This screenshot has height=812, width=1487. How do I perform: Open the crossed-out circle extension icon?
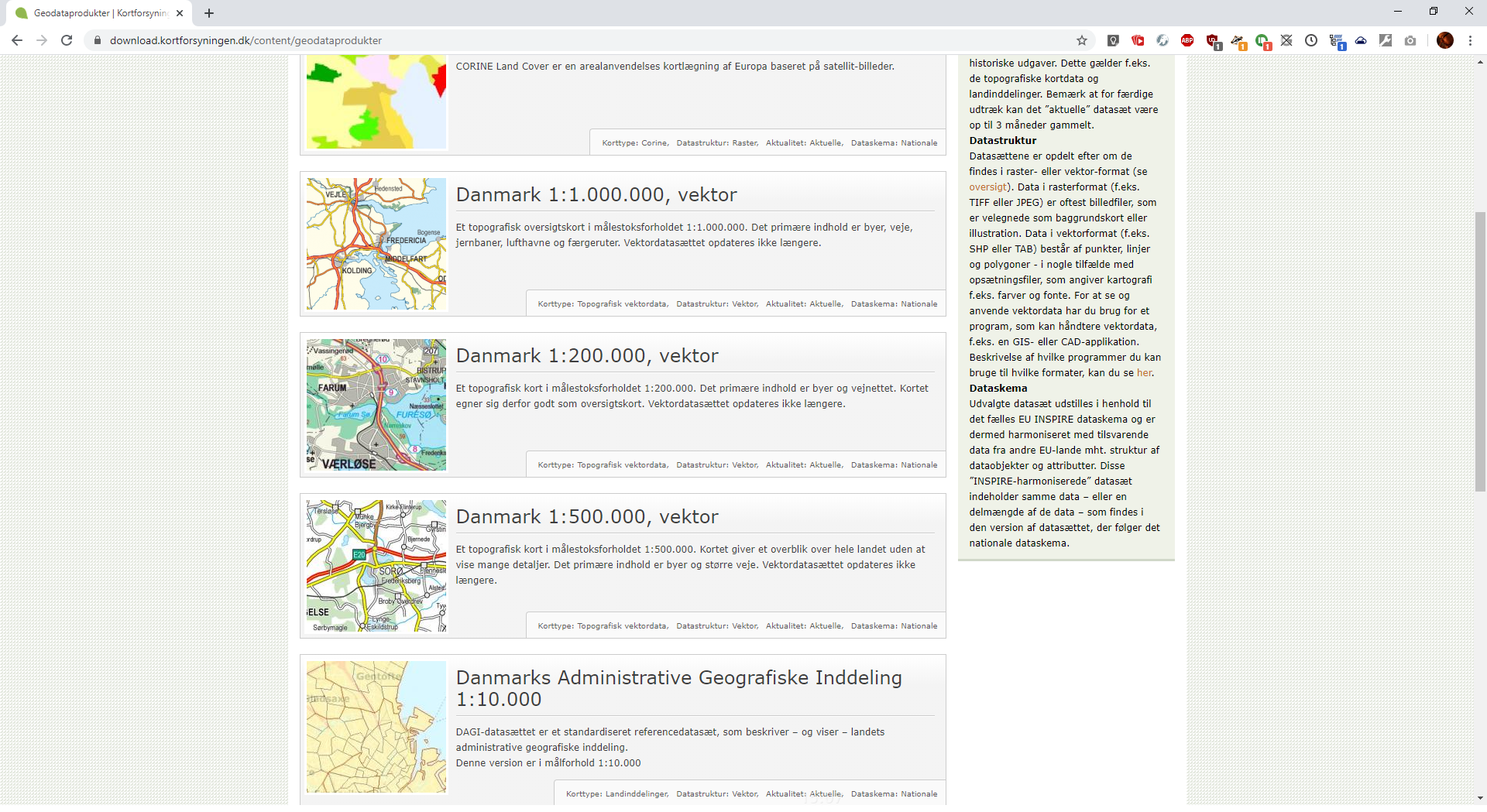(x=1286, y=40)
